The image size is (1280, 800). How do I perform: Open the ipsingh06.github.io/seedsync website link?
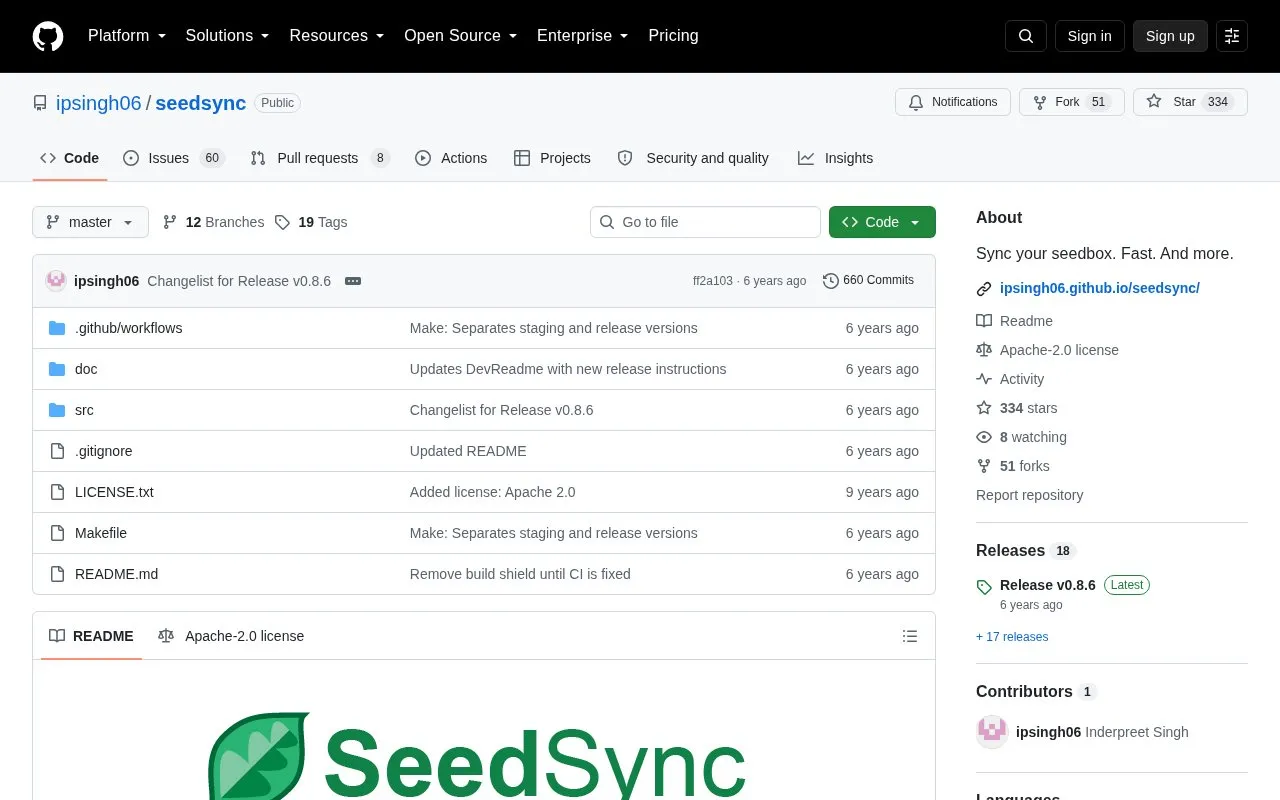tap(1100, 288)
